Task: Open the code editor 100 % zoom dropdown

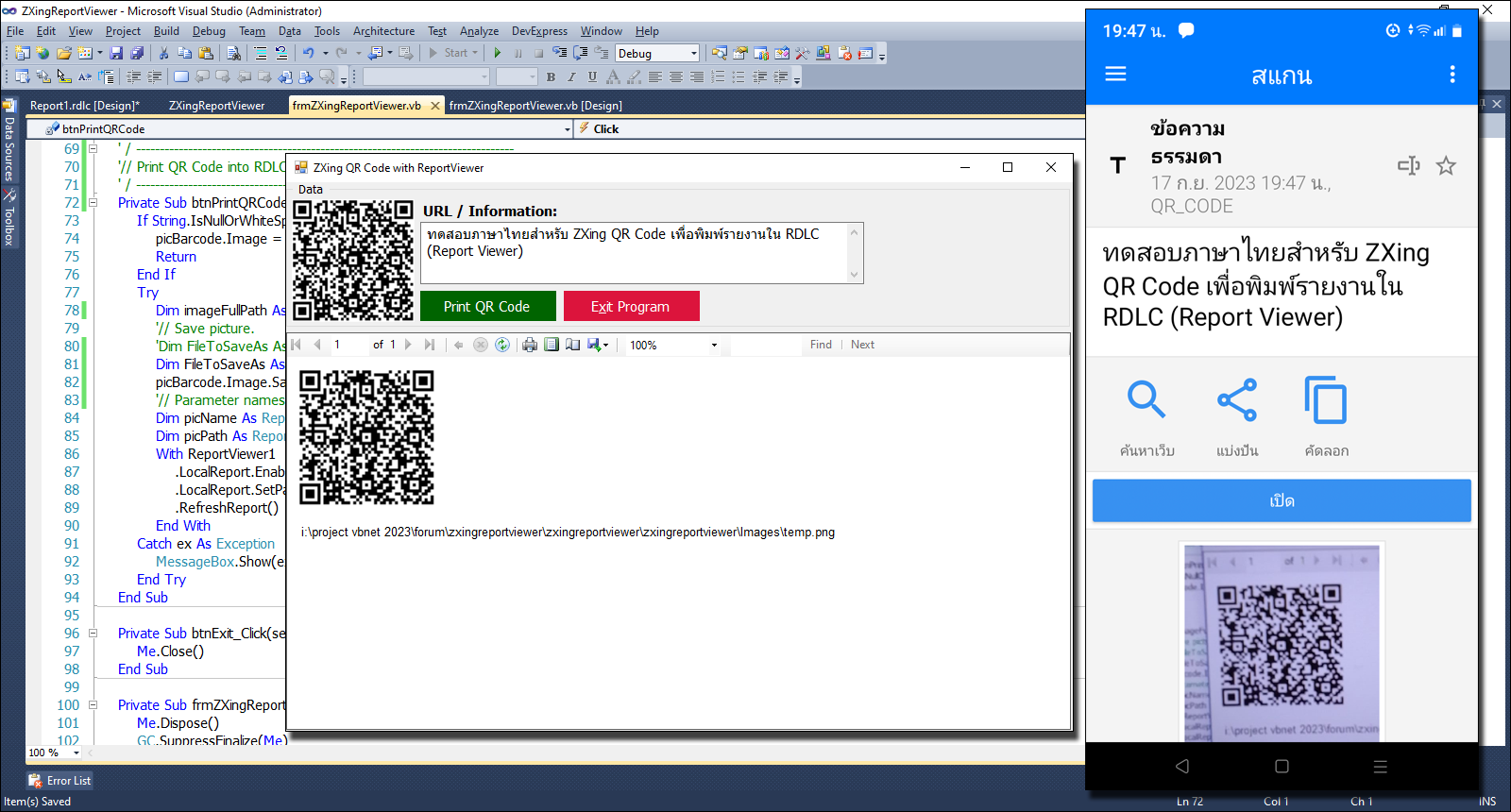Action: [x=76, y=753]
